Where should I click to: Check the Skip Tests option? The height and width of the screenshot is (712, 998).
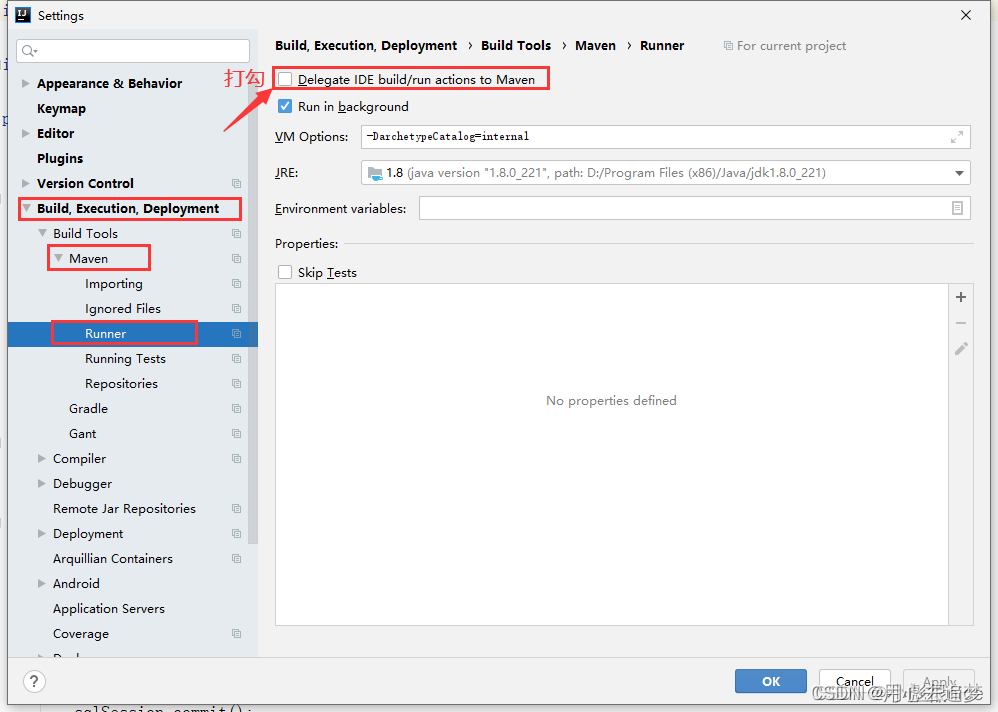tap(285, 272)
